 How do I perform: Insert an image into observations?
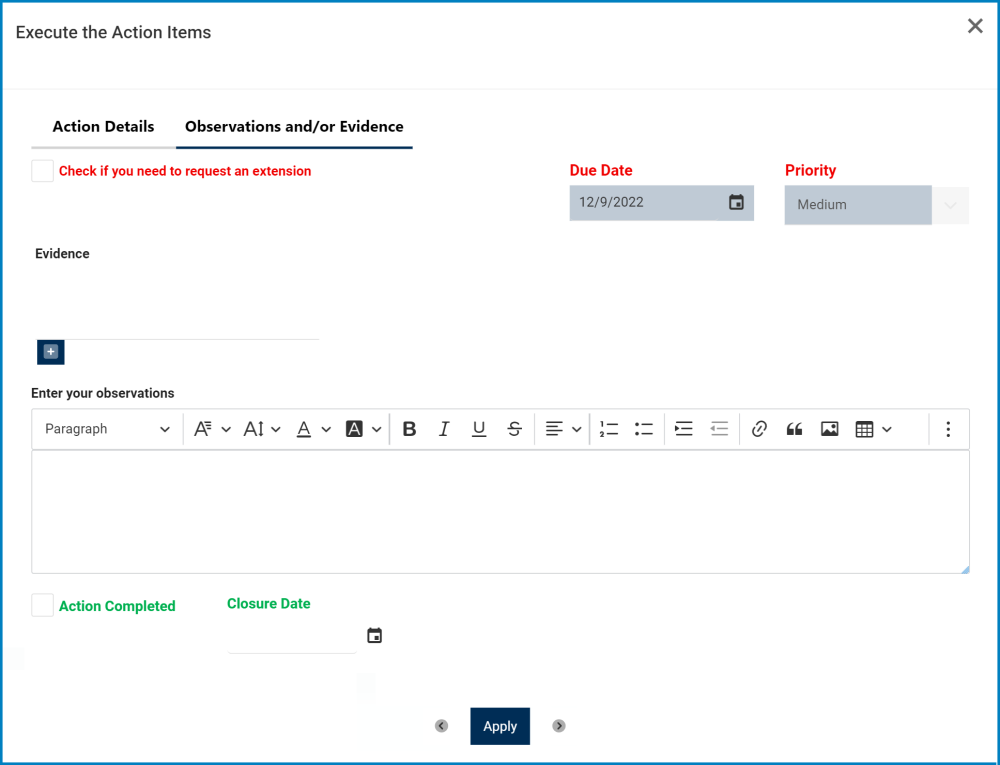(829, 429)
